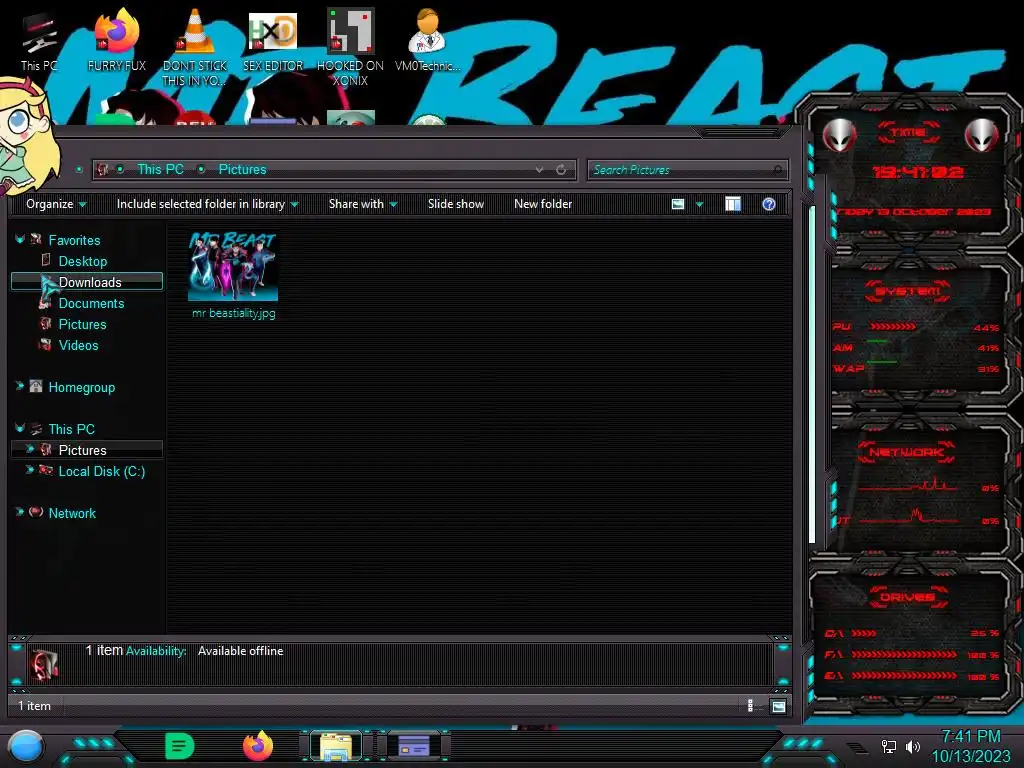Open the green notes app on taskbar
The width and height of the screenshot is (1024, 768).
point(180,746)
